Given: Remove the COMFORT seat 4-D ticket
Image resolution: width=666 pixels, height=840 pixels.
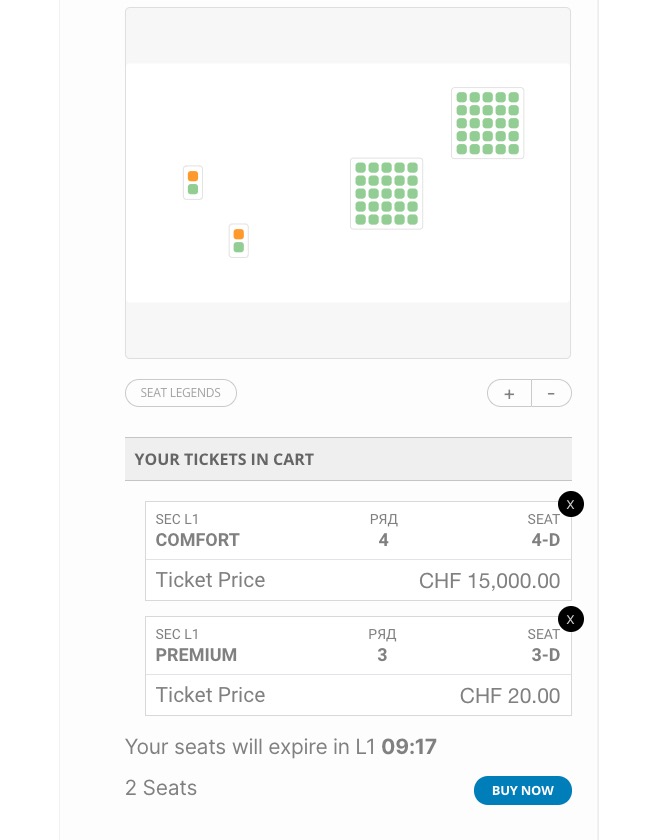Looking at the screenshot, I should [571, 504].
